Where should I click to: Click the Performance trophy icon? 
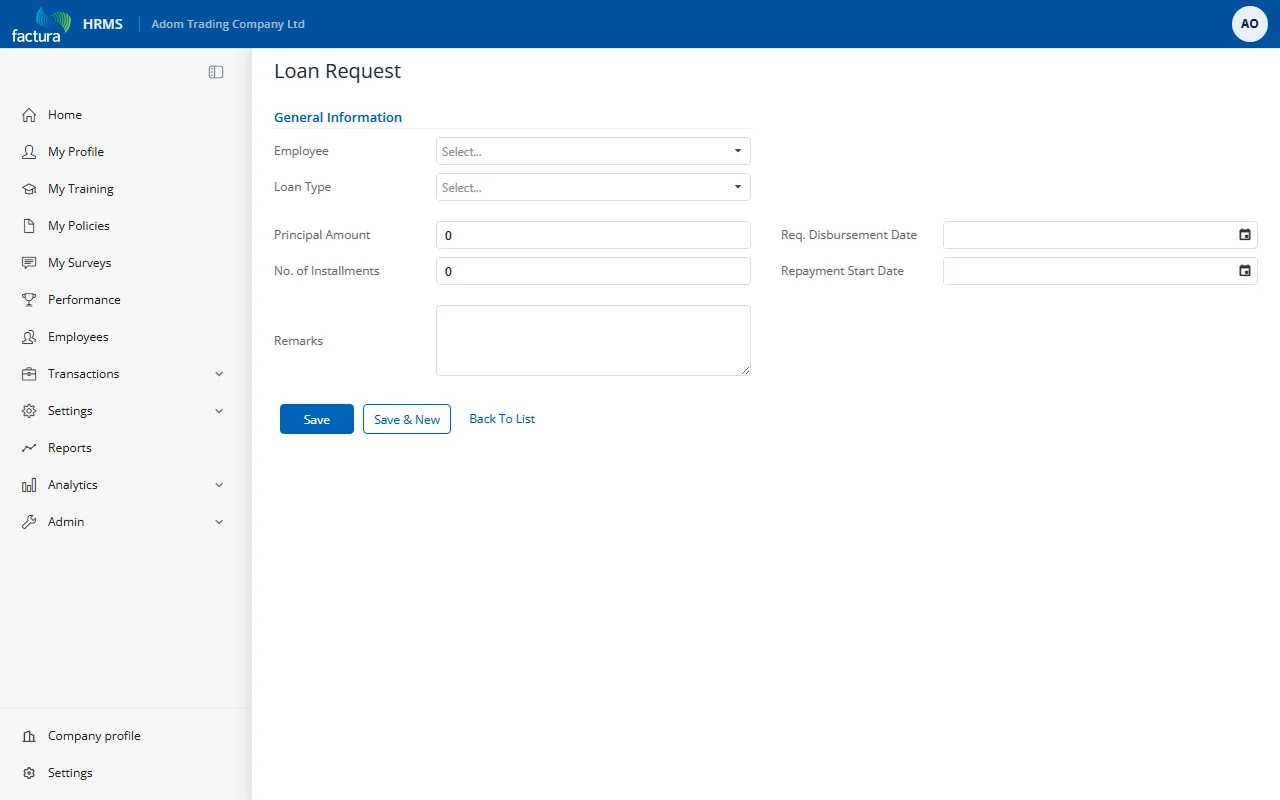click(x=29, y=300)
